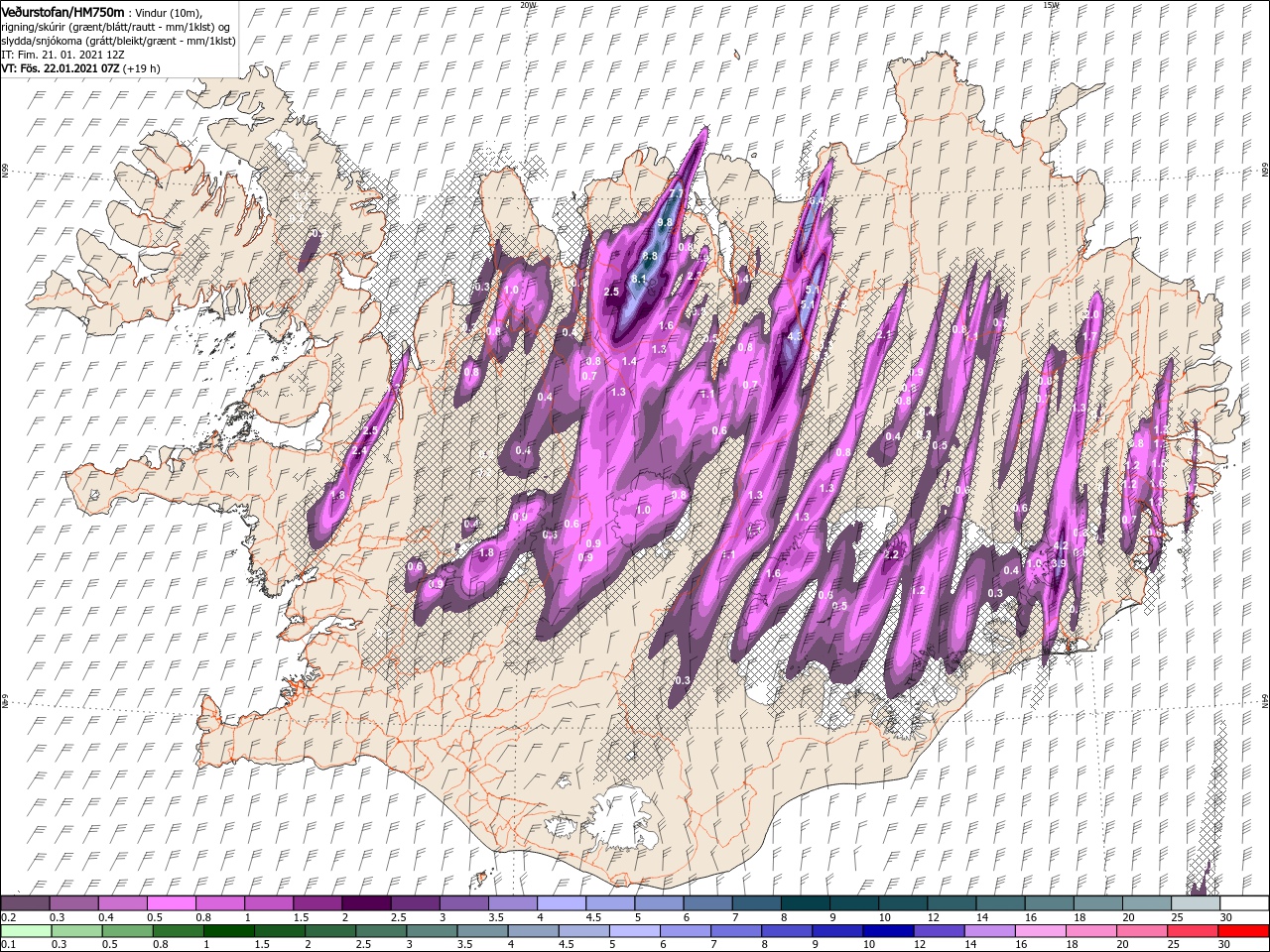Image resolution: width=1270 pixels, height=952 pixels.
Task: Click the '(+19 h)' forecast offset
Action: point(142,68)
